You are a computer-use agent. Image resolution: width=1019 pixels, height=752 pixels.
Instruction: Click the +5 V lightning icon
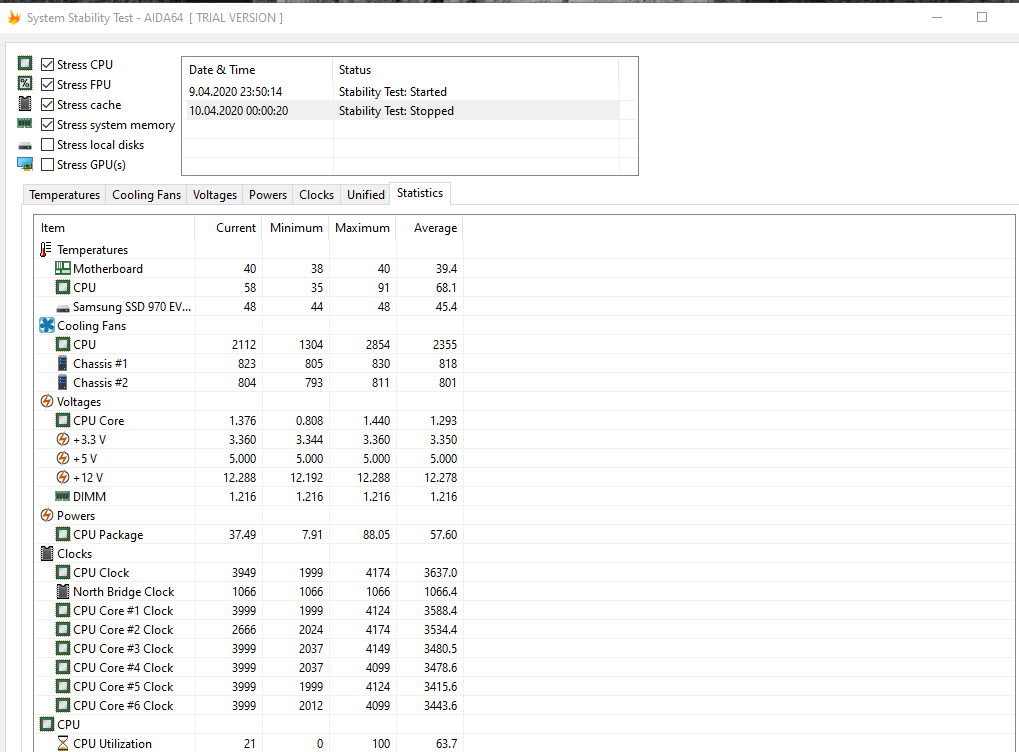tap(62, 458)
